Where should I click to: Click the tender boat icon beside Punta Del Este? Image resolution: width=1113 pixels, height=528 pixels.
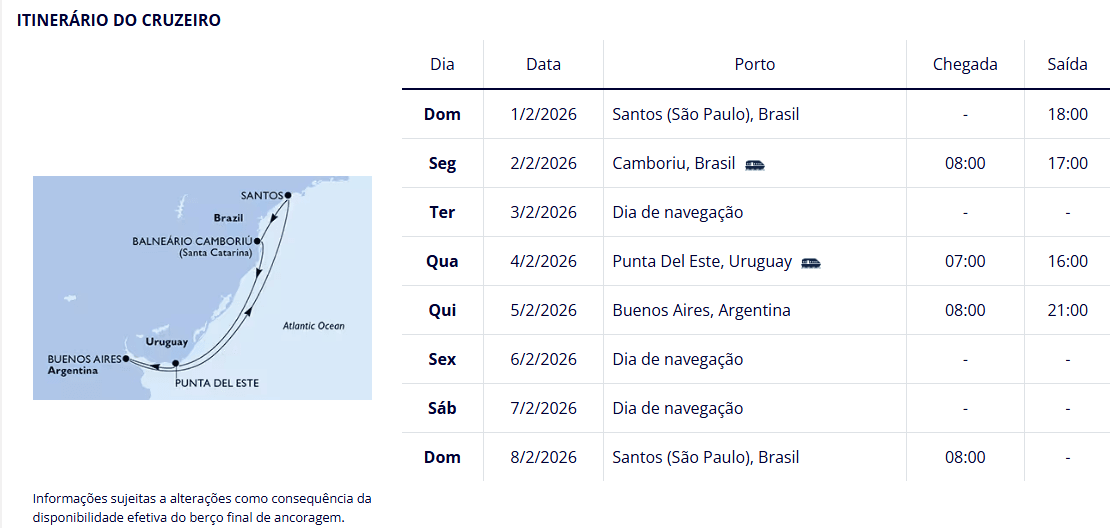tap(811, 262)
